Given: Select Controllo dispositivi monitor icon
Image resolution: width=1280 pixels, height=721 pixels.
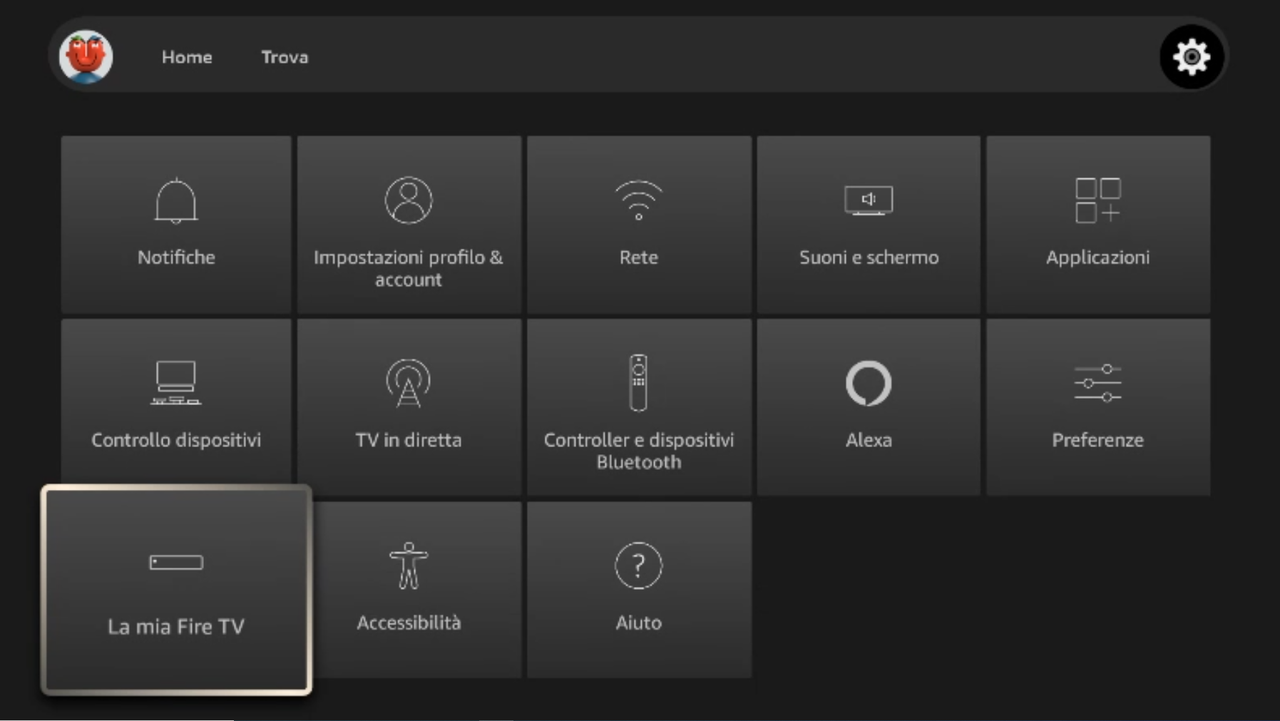Looking at the screenshot, I should [176, 383].
